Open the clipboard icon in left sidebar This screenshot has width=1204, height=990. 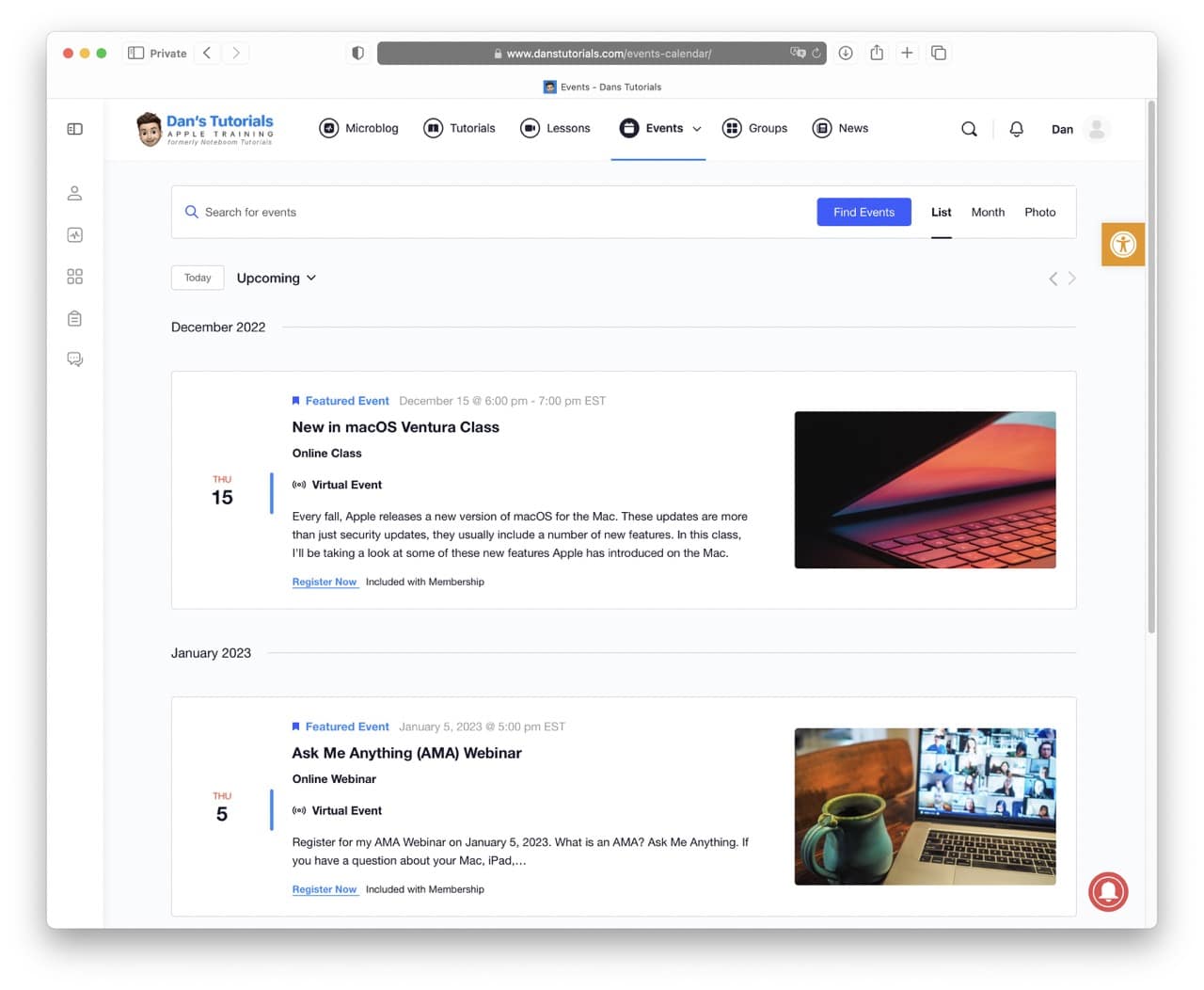click(x=75, y=318)
